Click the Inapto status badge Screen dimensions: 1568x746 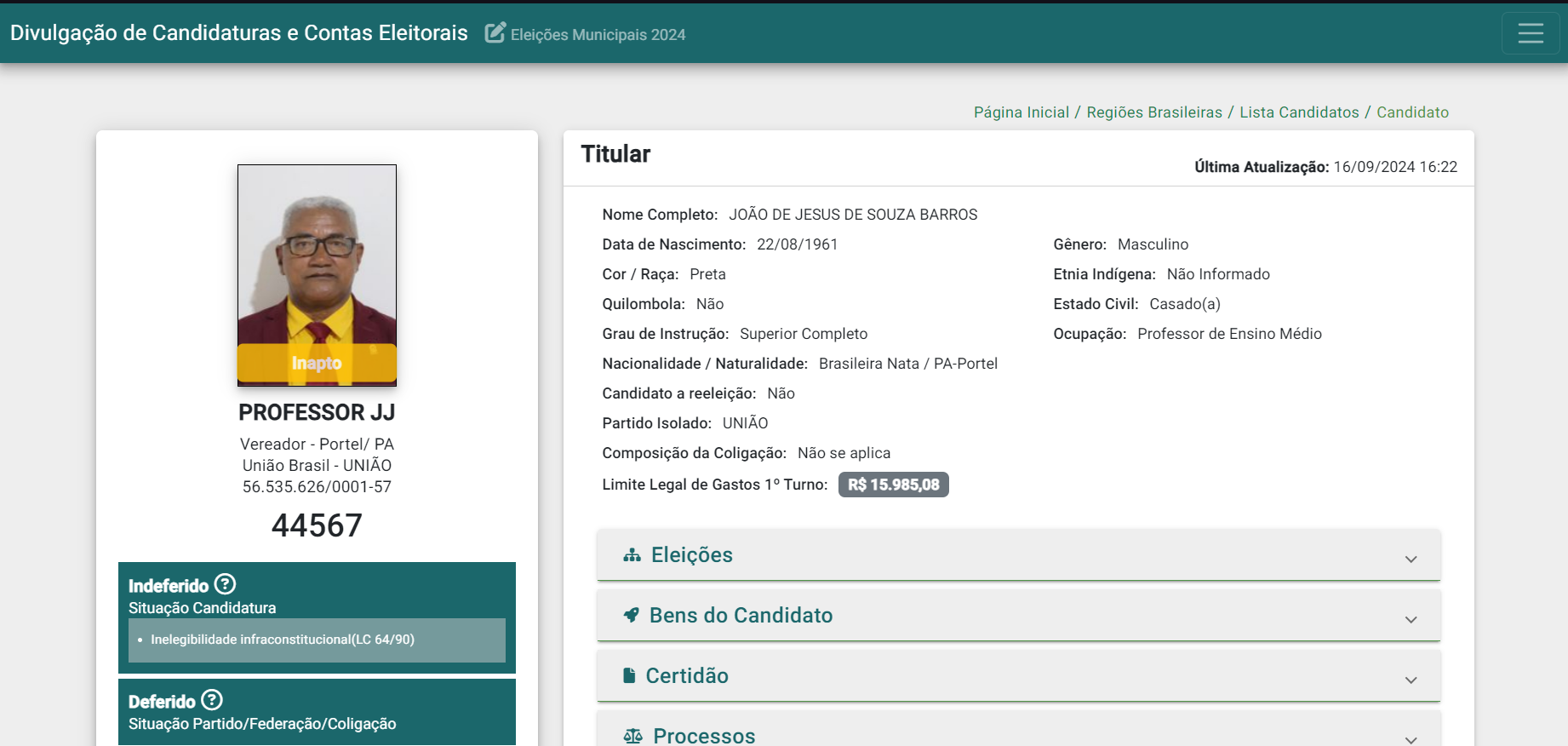pos(317,363)
